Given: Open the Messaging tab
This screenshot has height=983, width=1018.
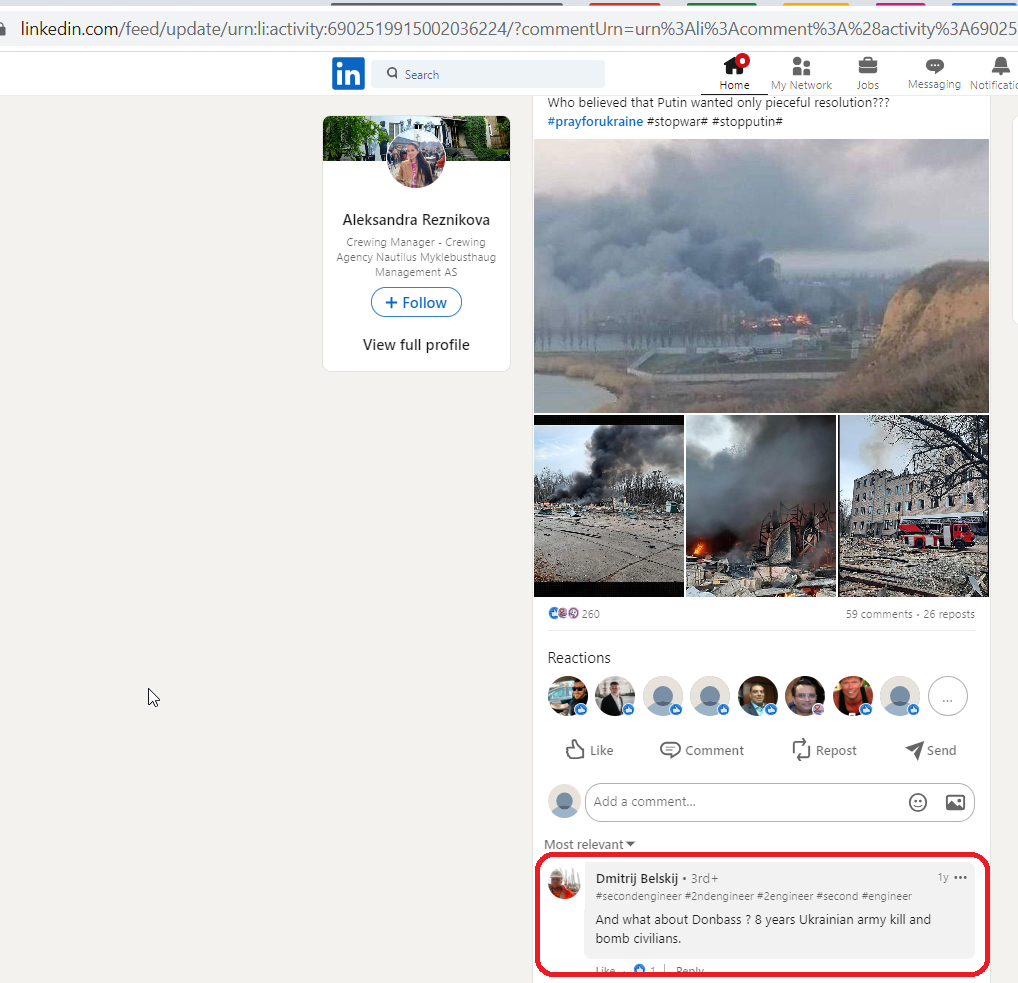Looking at the screenshot, I should pos(934,73).
